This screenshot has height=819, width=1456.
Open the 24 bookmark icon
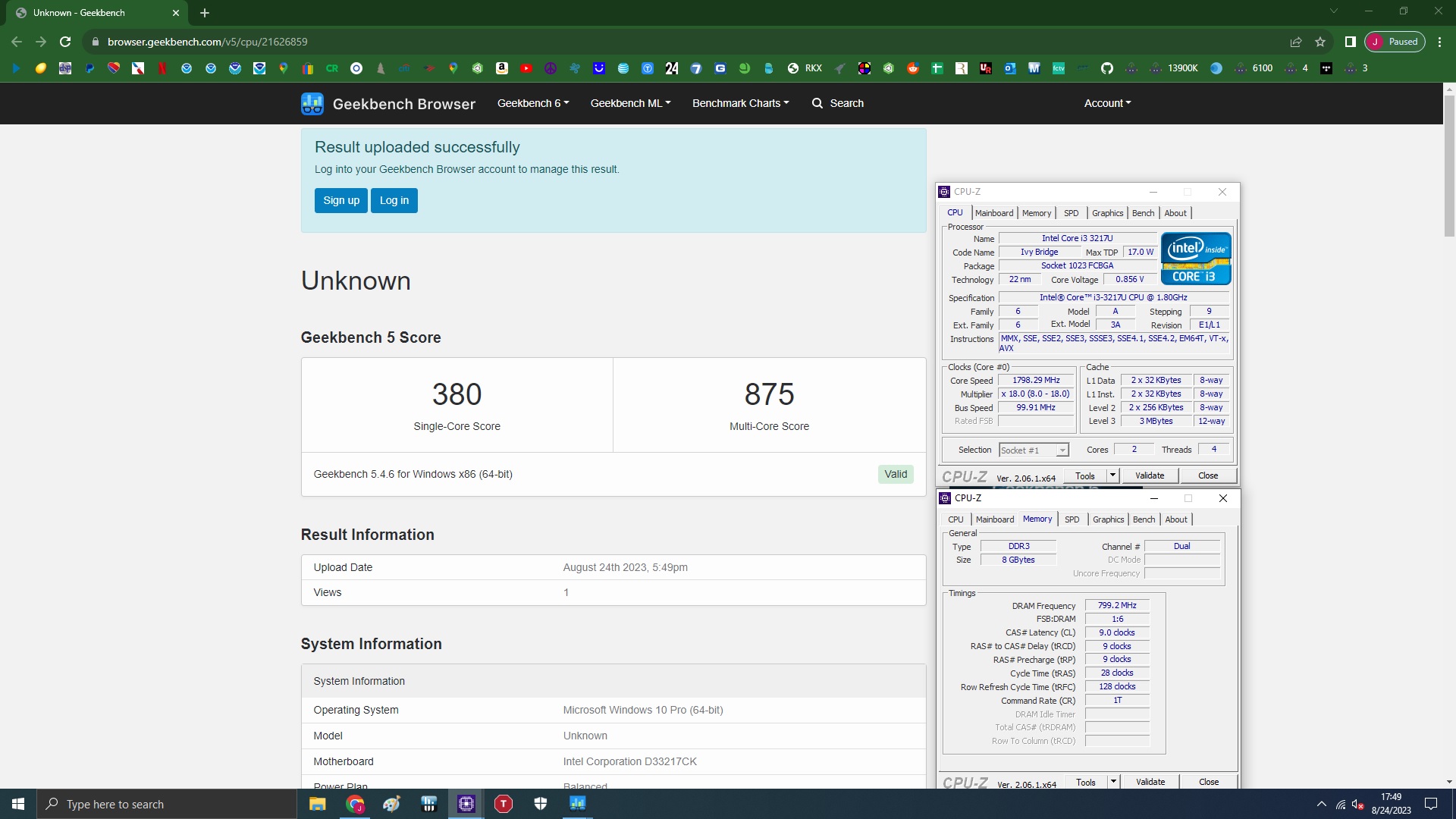pos(672,68)
